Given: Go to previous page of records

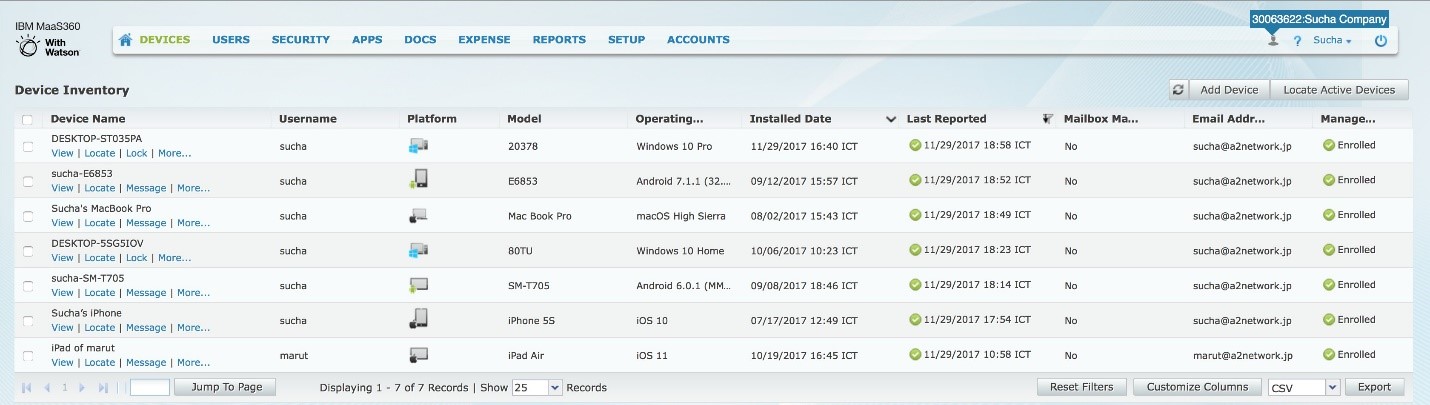Looking at the screenshot, I should (46, 387).
